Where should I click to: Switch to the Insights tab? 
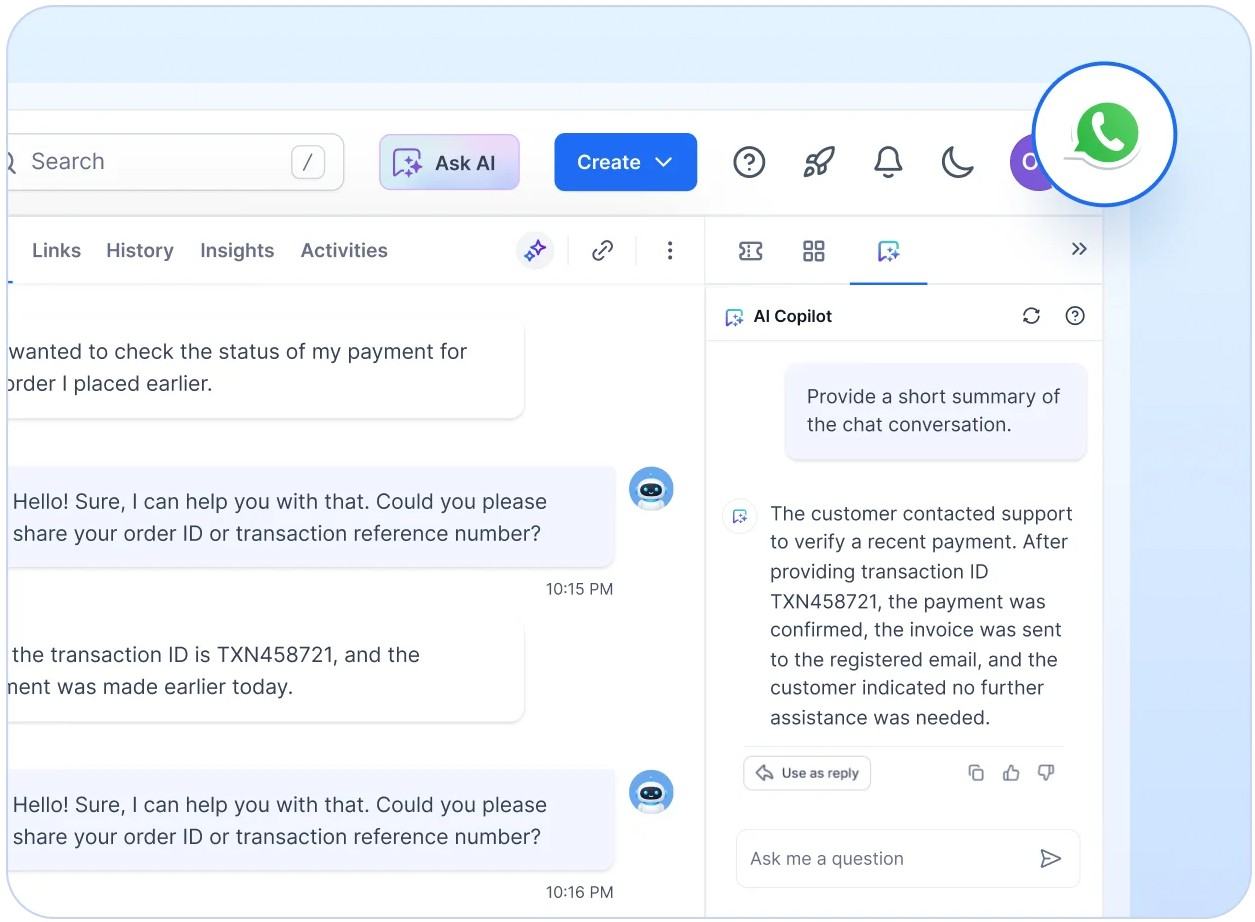[x=237, y=250]
